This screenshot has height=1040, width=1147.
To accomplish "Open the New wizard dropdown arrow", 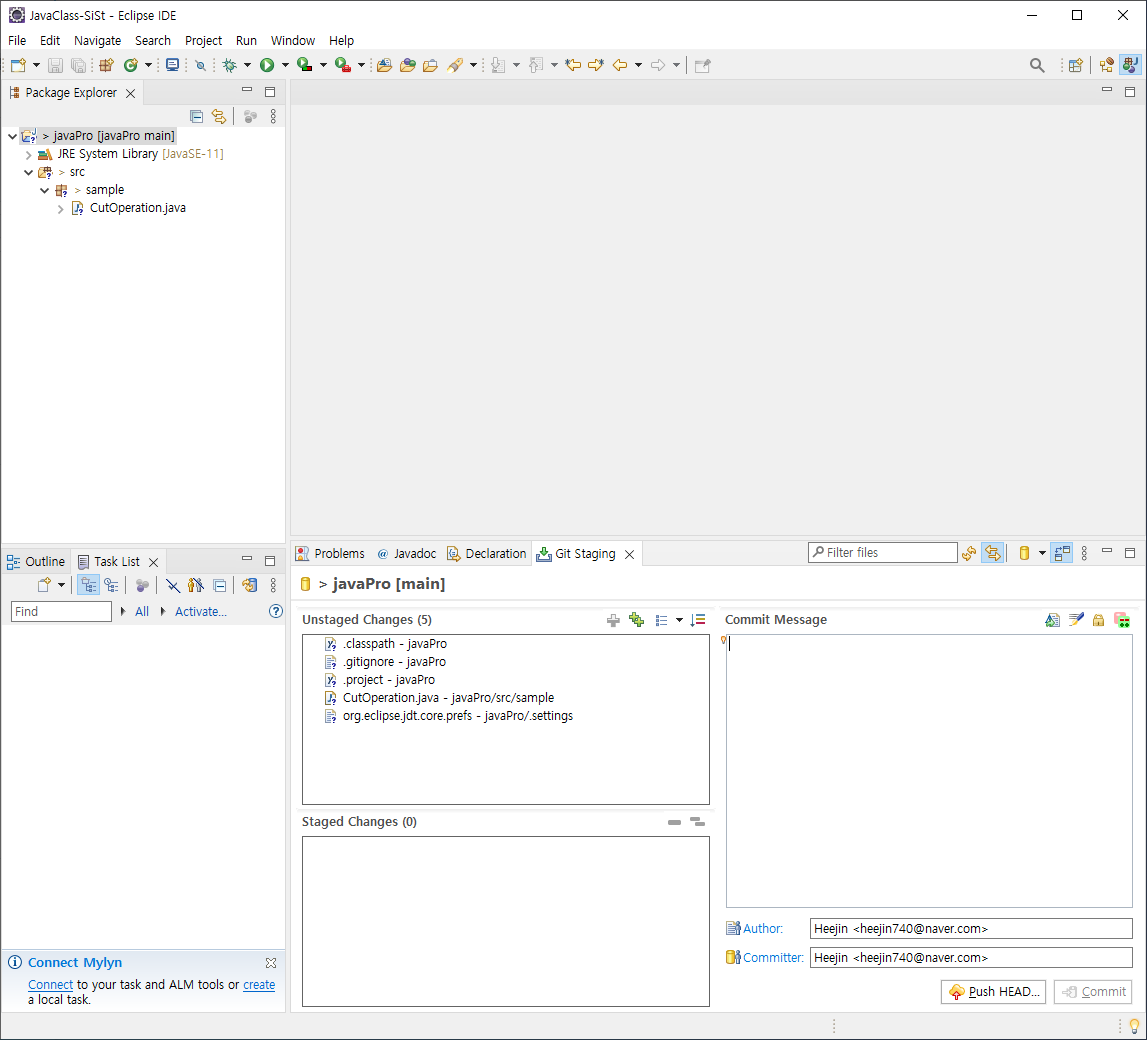I will pos(36,65).
